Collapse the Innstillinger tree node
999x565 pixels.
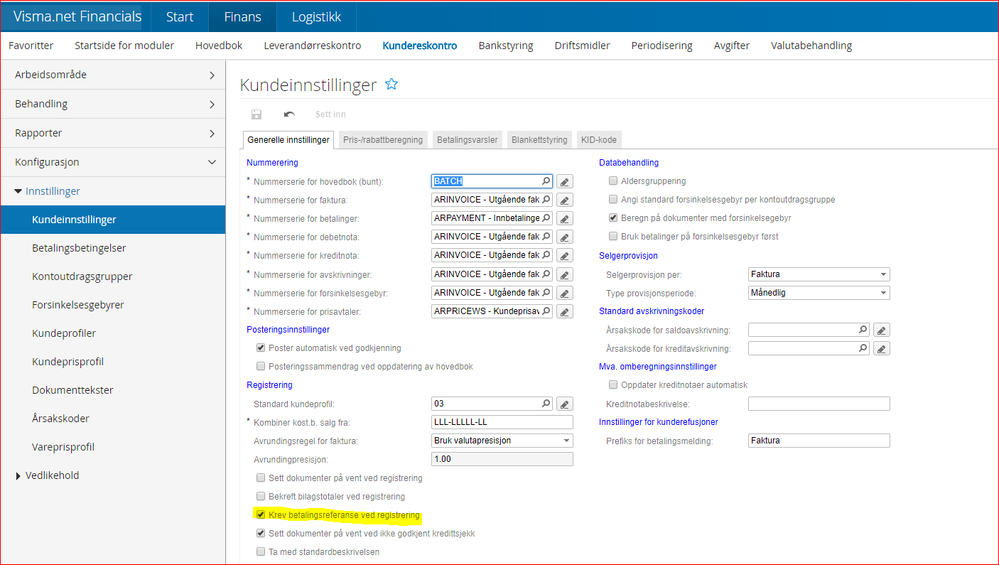point(18,191)
